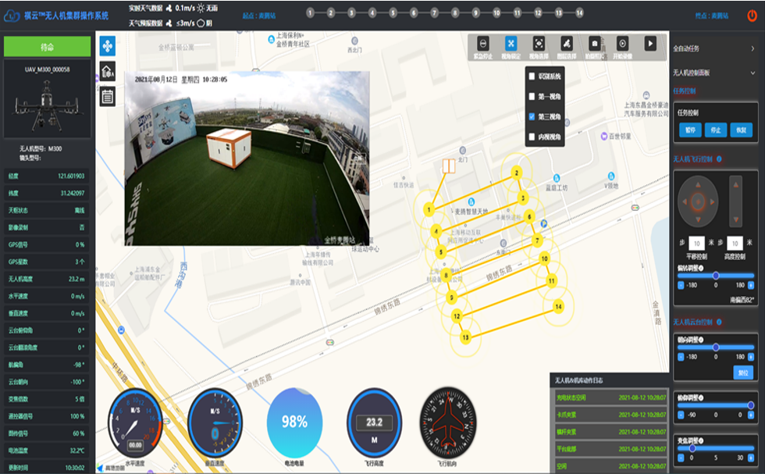Collapse the 无人机控制面板 section
Image resolution: width=765 pixels, height=474 pixels.
[752, 73]
